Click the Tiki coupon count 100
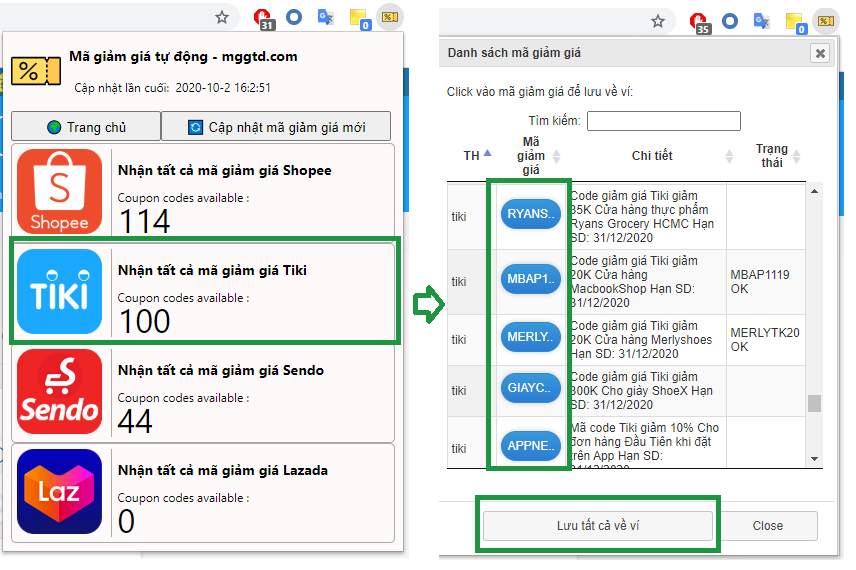This screenshot has width=856, height=570. click(144, 321)
